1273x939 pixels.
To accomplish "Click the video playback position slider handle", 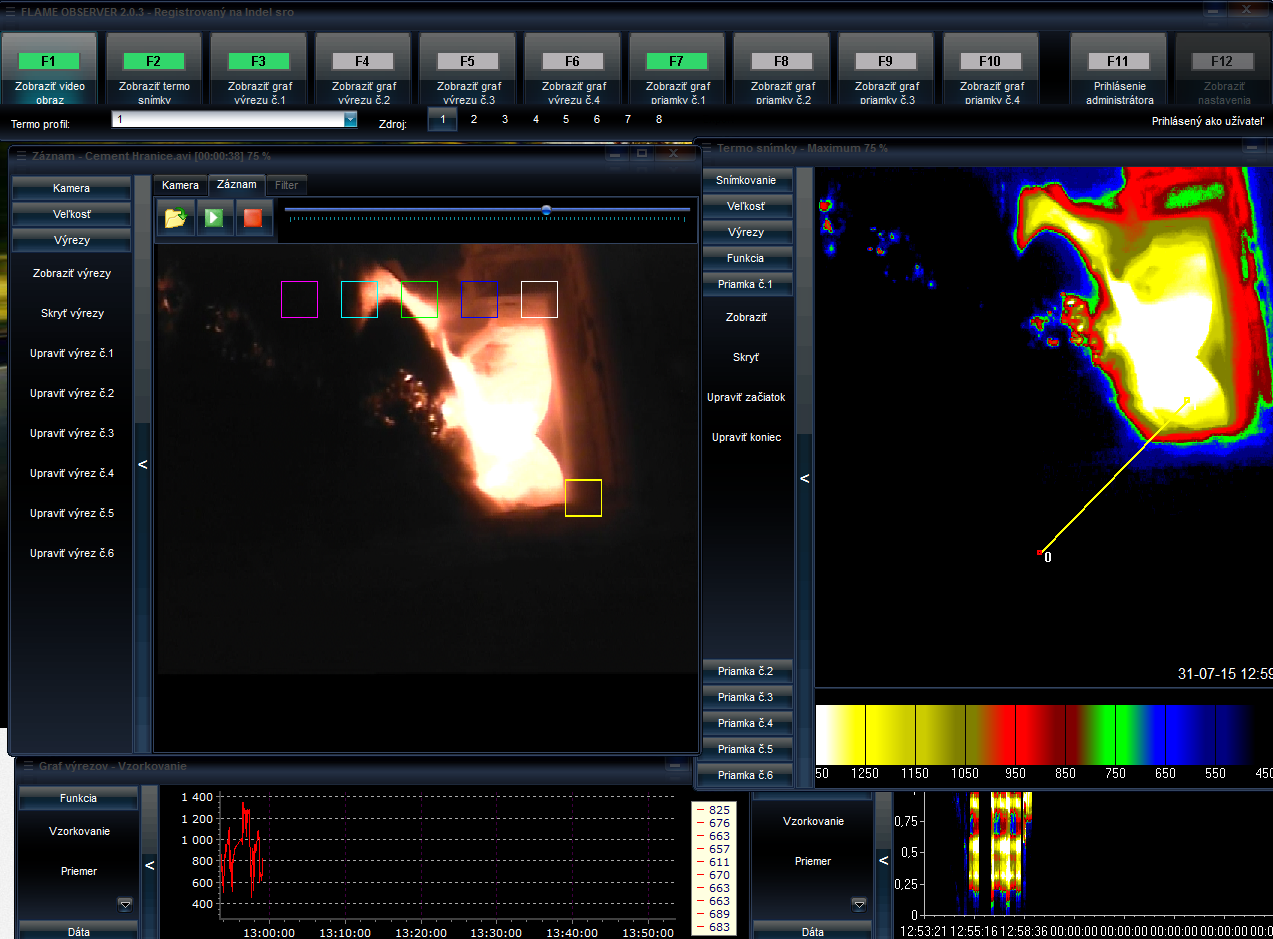I will coord(546,210).
